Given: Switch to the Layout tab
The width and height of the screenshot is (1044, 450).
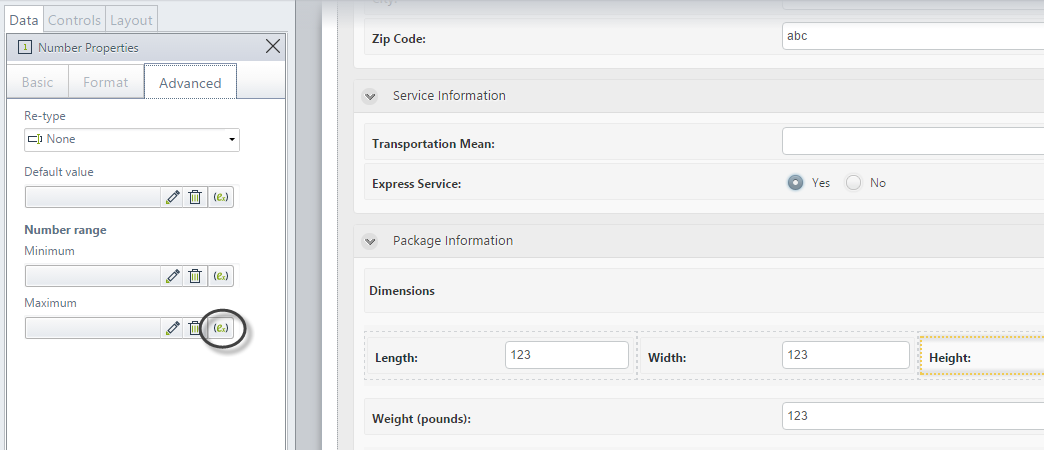Looking at the screenshot, I should click(x=131, y=20).
